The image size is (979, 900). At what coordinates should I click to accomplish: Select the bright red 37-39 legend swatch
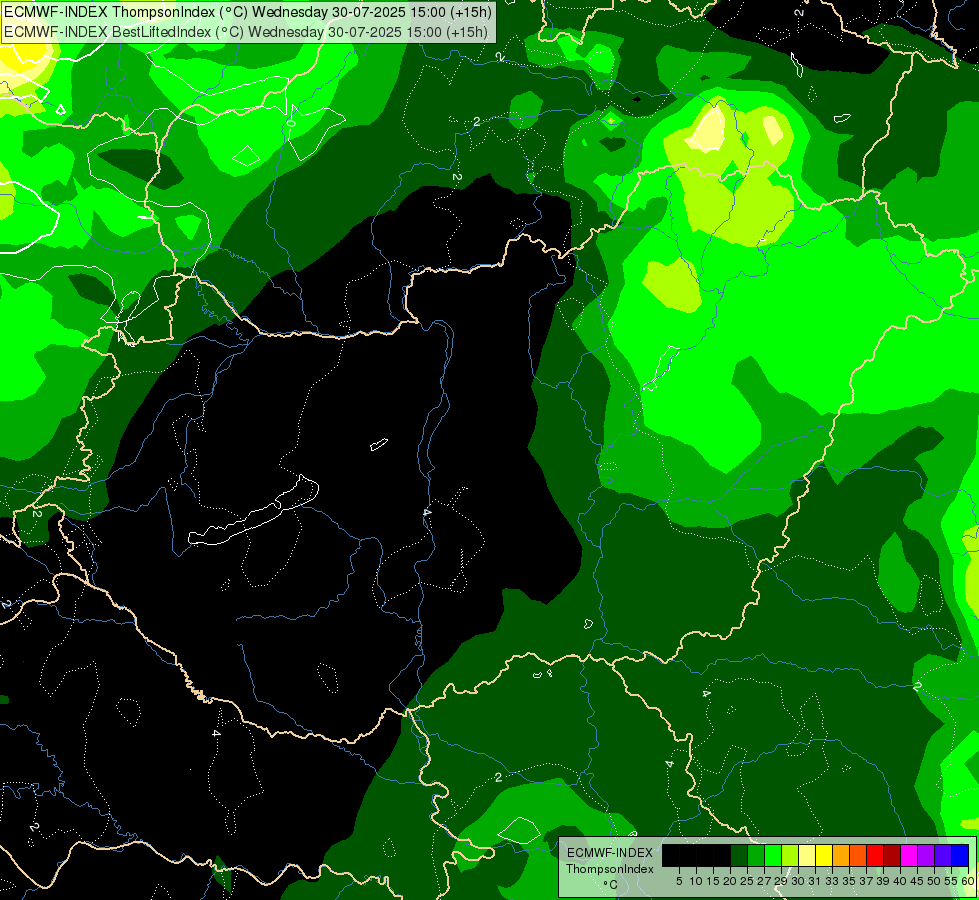coord(875,855)
